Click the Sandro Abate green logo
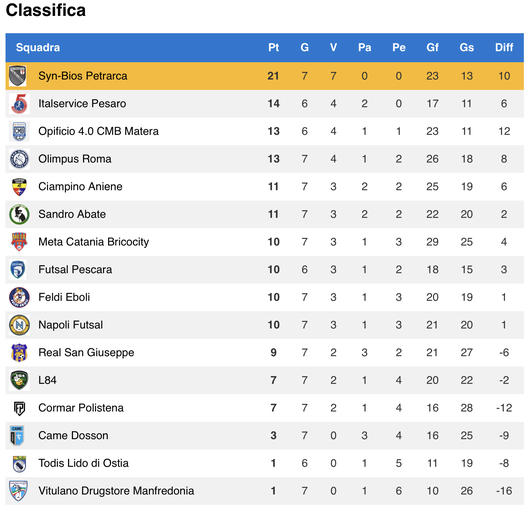This screenshot has width=528, height=509. tap(19, 214)
